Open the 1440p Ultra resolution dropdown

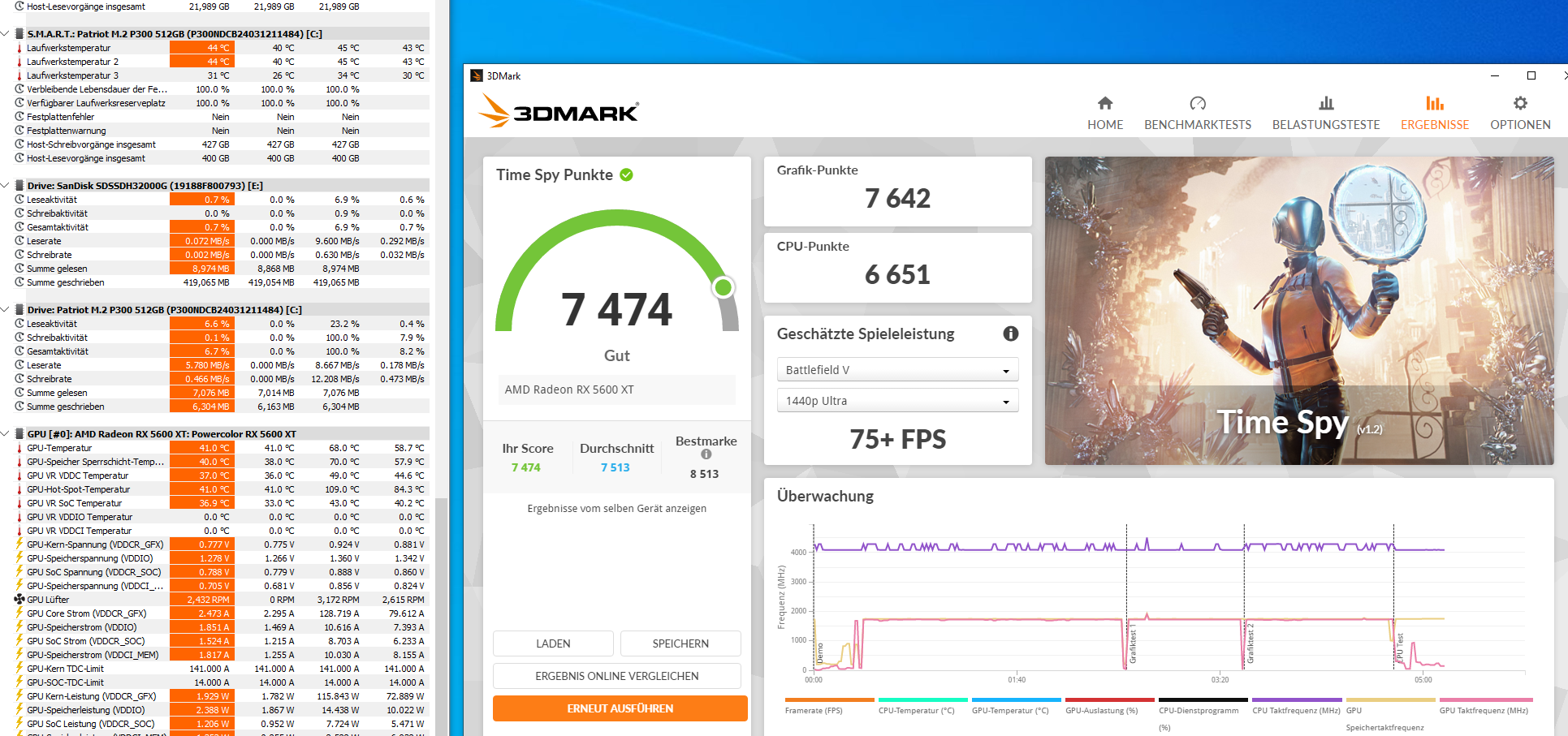[897, 400]
